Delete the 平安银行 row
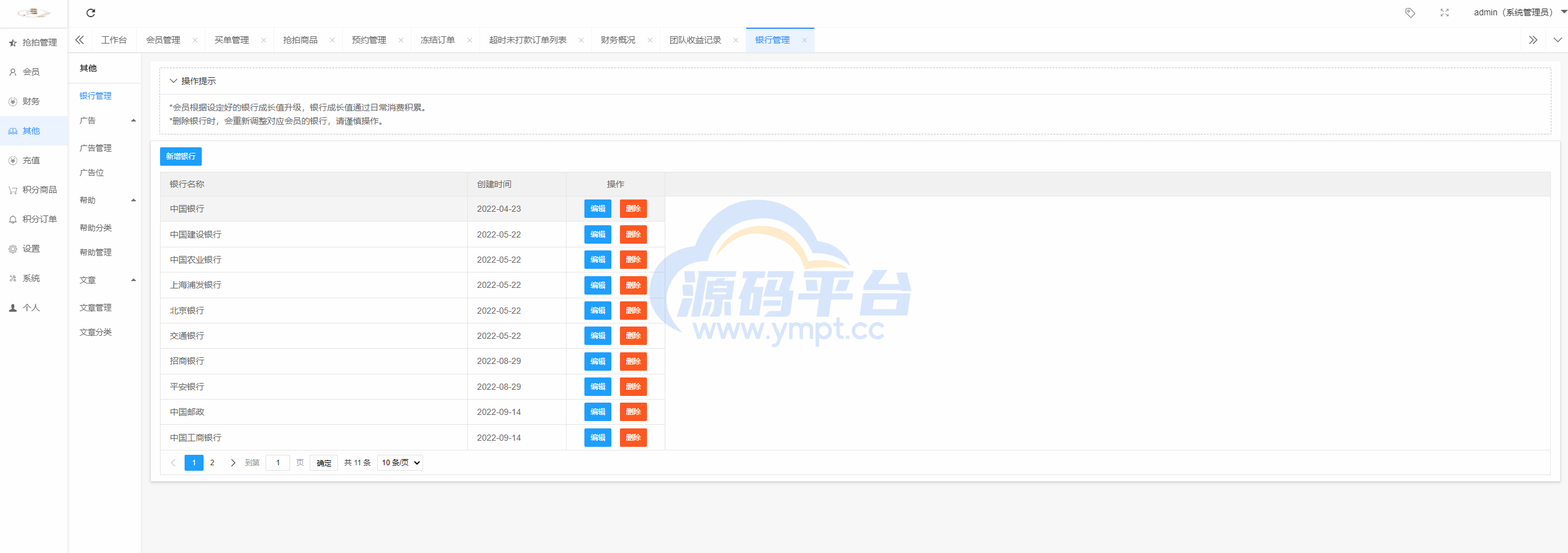 click(633, 387)
